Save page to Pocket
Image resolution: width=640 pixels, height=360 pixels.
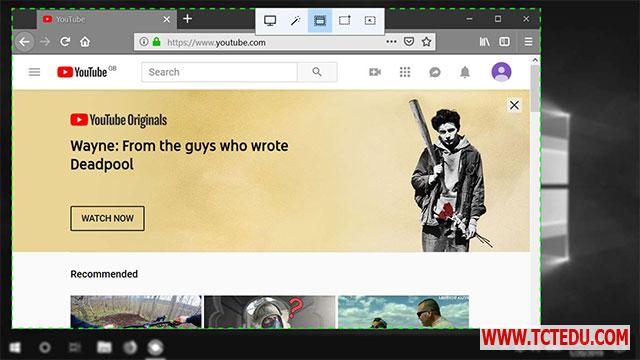coord(409,42)
